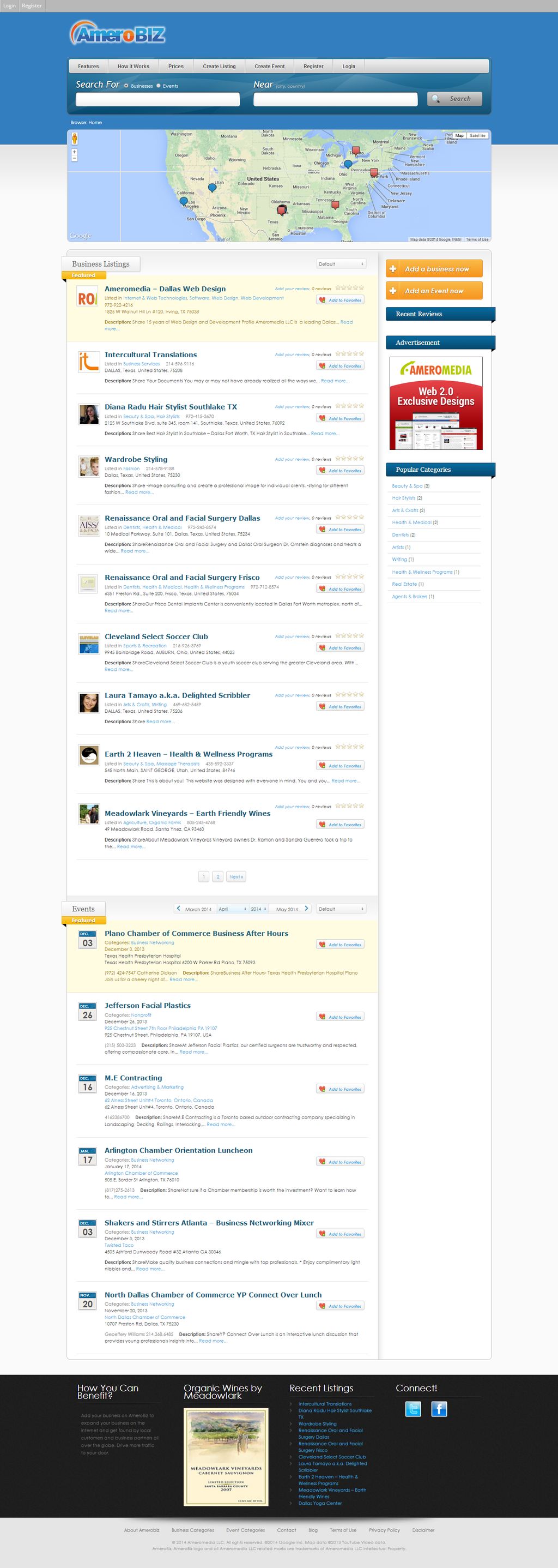The image size is (558, 1568).
Task: Open the Create Event menu item
Action: point(269,67)
